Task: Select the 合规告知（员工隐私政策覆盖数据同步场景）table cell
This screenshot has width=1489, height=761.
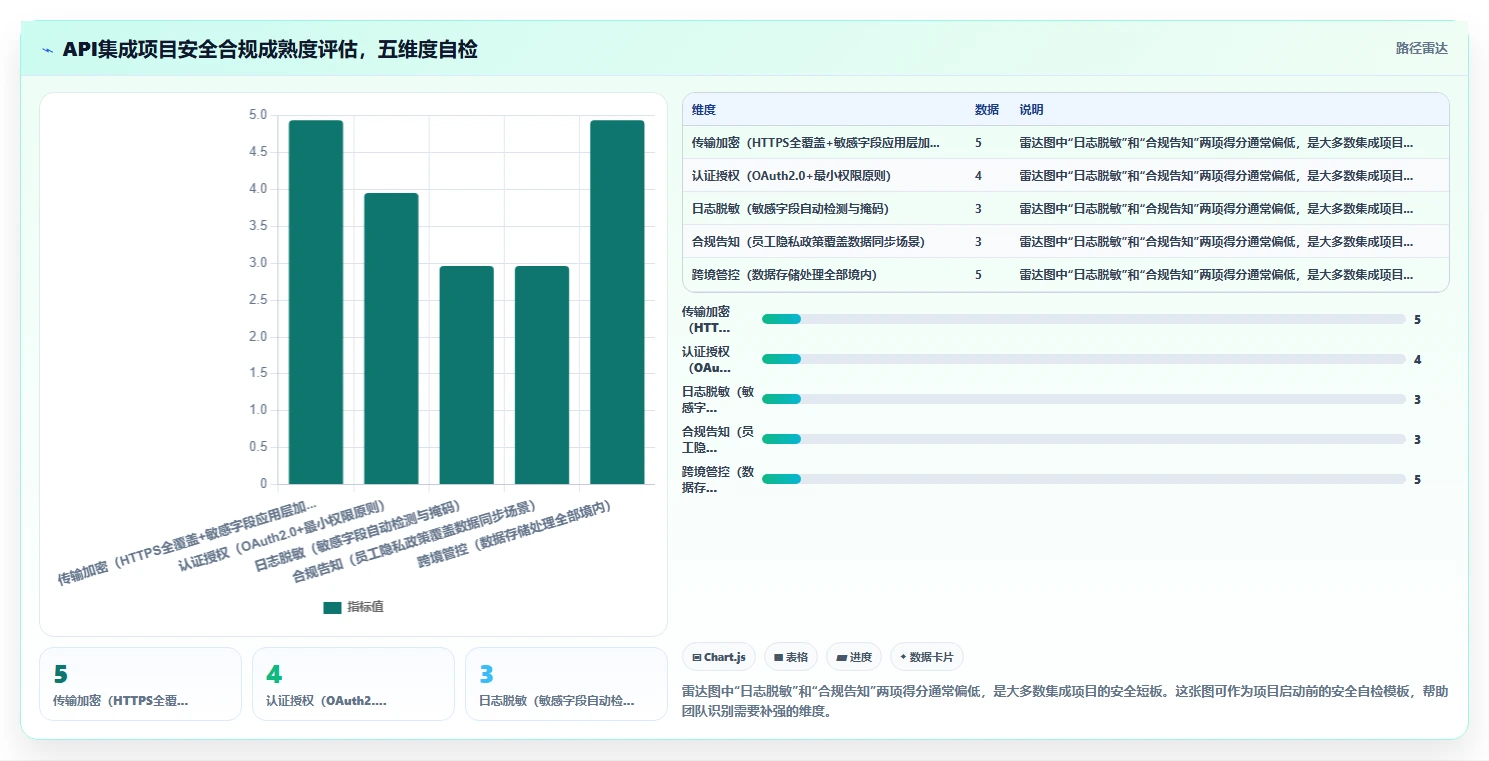Action: tap(808, 242)
